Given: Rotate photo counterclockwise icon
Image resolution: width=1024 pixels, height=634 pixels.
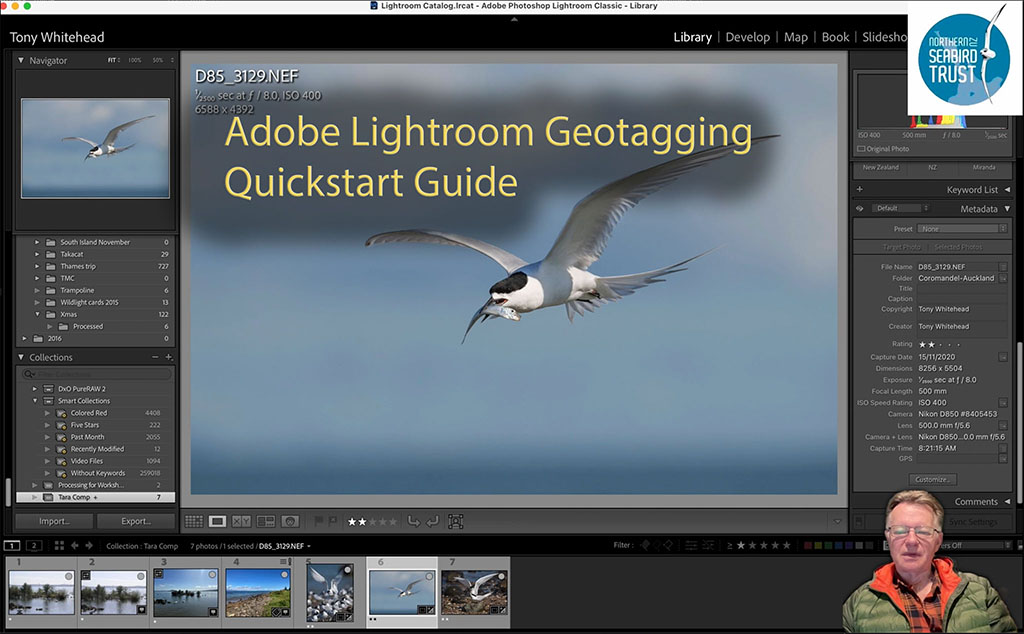Looking at the screenshot, I should click(x=413, y=521).
